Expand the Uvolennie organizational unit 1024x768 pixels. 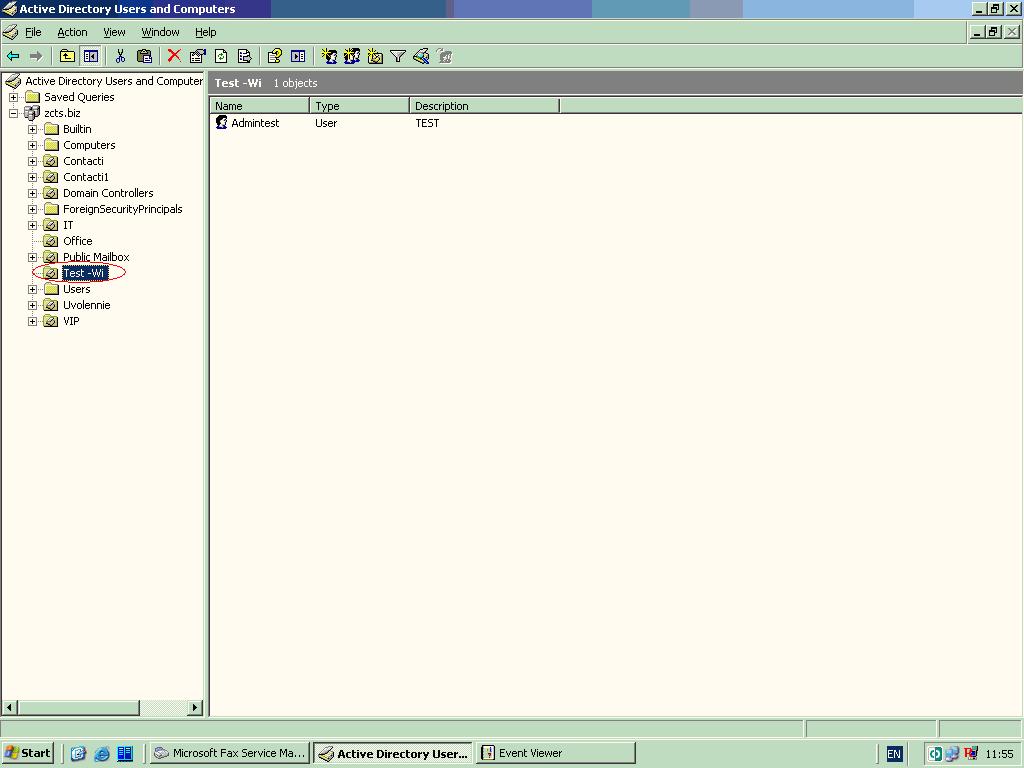[x=32, y=305]
